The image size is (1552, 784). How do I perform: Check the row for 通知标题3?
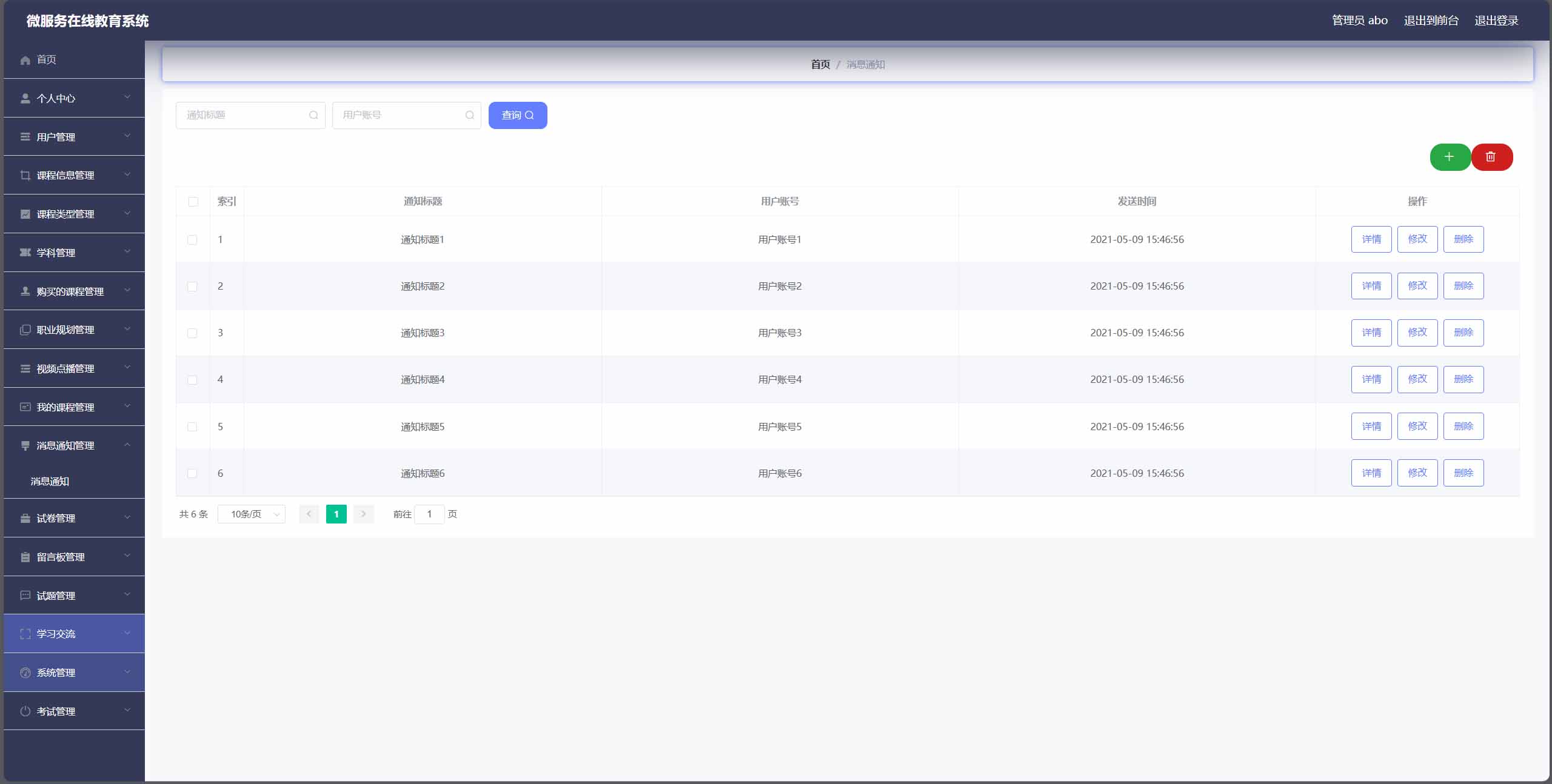(192, 333)
